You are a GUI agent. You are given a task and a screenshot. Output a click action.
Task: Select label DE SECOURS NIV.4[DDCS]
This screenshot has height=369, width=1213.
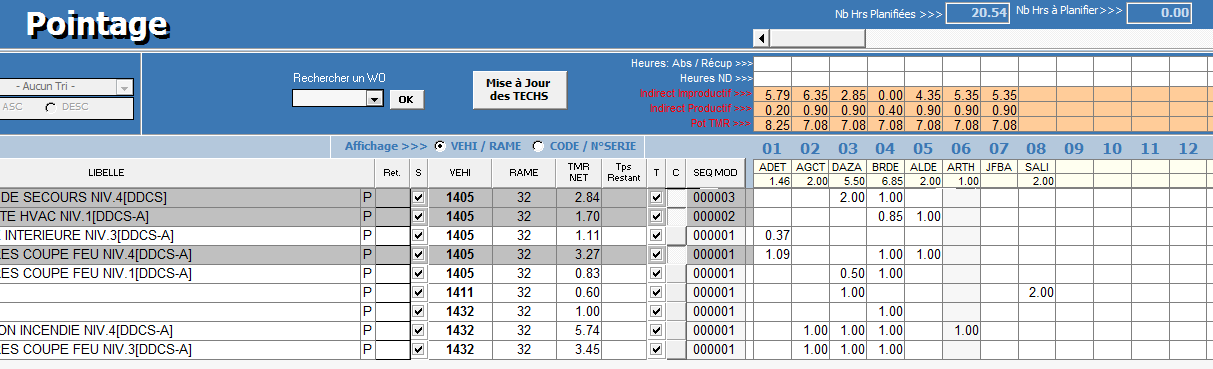83,198
